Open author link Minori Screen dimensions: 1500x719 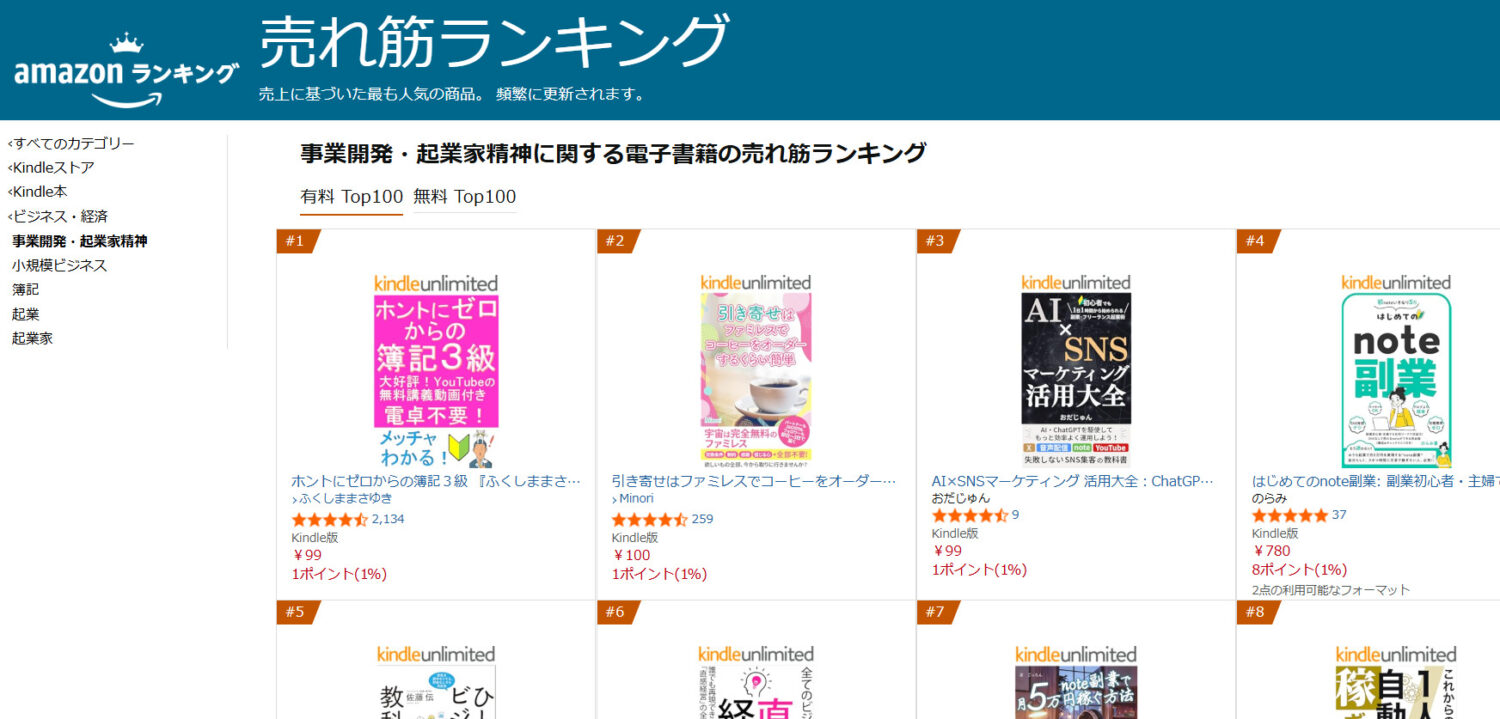pos(633,498)
